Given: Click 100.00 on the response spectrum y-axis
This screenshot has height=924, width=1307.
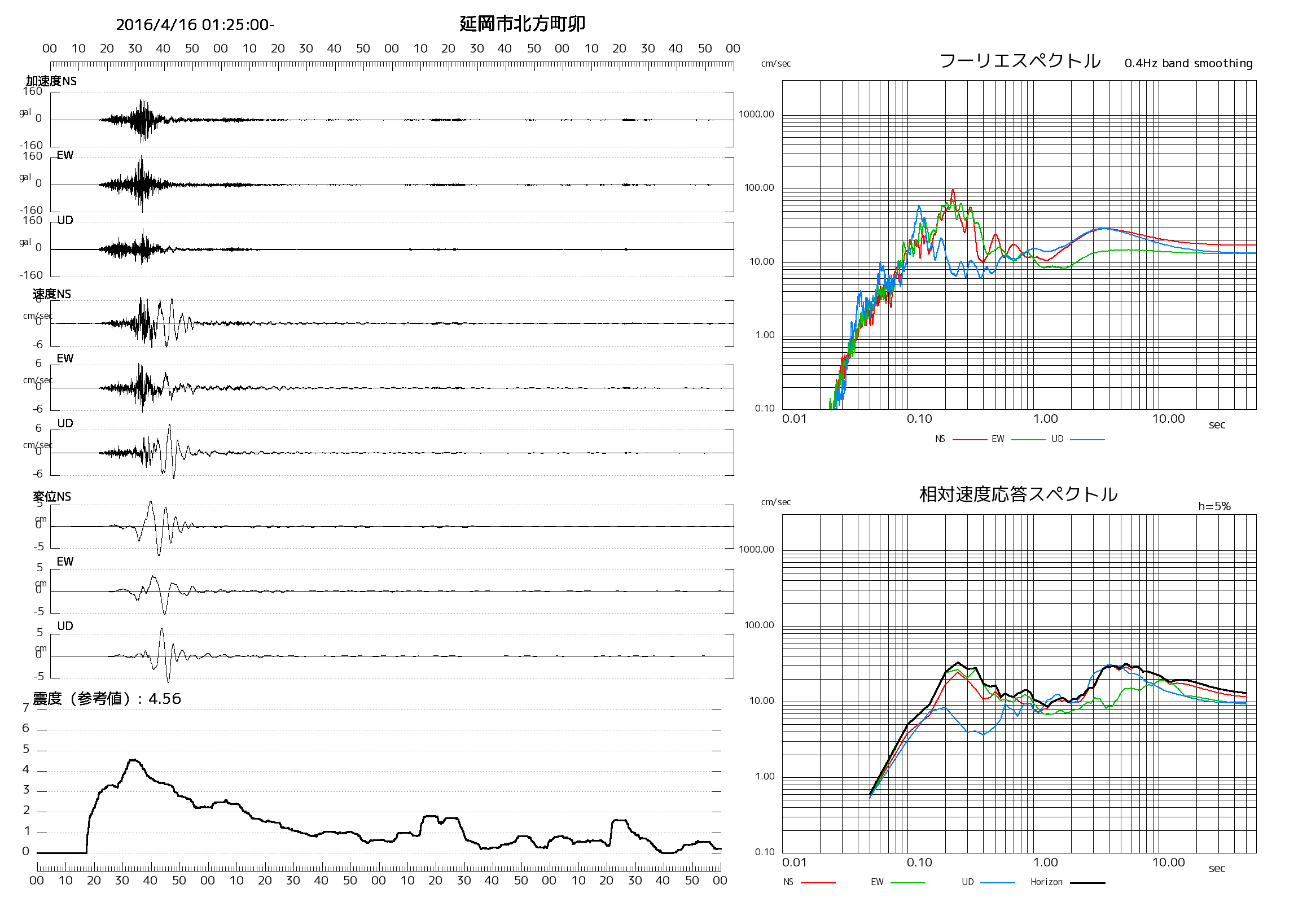Looking at the screenshot, I should click(760, 625).
